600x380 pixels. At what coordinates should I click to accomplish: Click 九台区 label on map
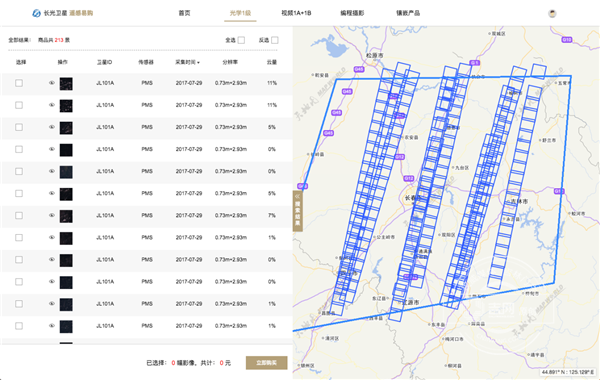click(462, 168)
